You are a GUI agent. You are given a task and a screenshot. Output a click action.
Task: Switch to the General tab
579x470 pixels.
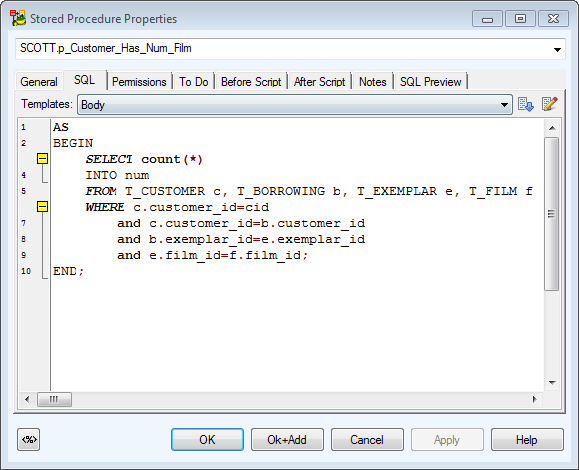coord(39,82)
